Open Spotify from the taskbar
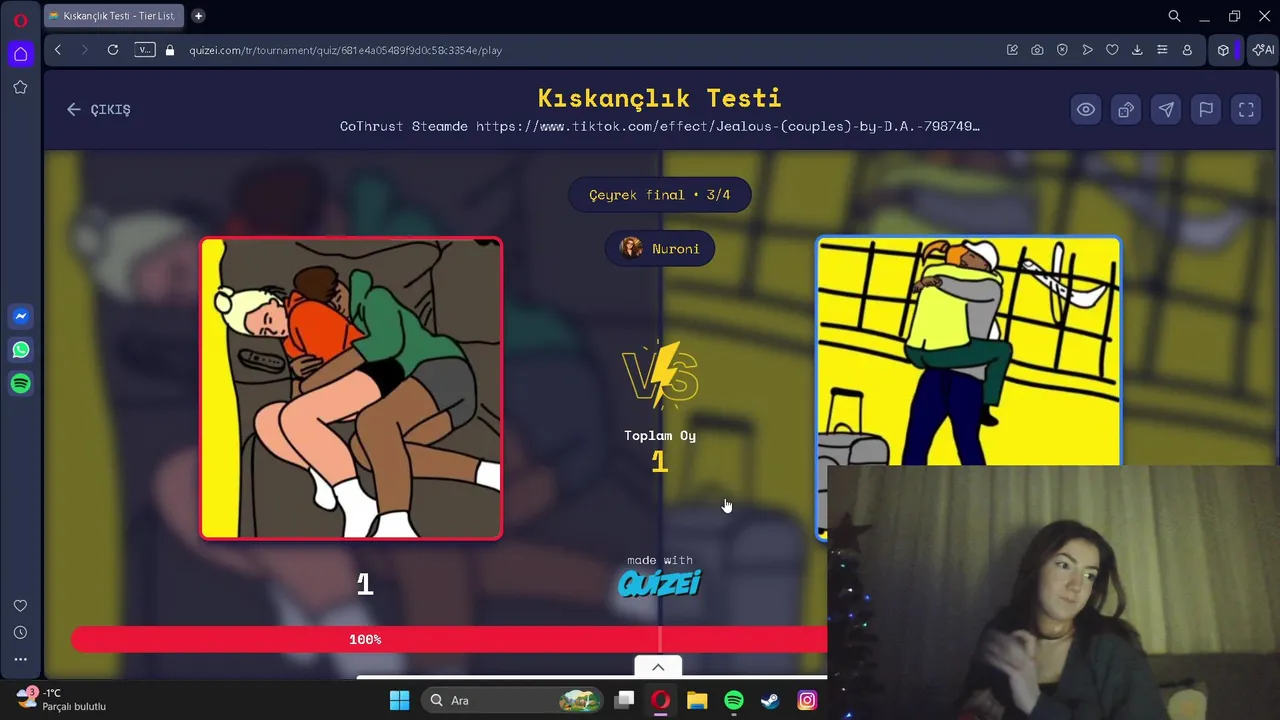 coord(734,701)
